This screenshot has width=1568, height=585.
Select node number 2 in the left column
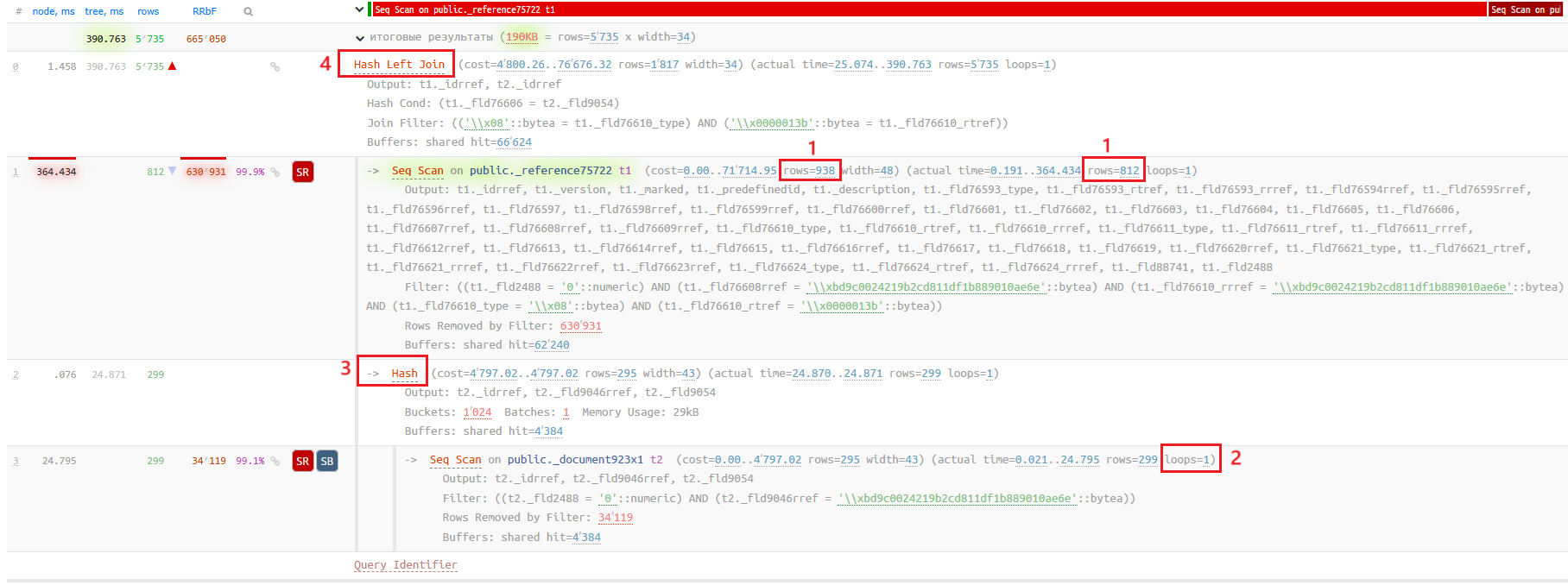coord(15,374)
